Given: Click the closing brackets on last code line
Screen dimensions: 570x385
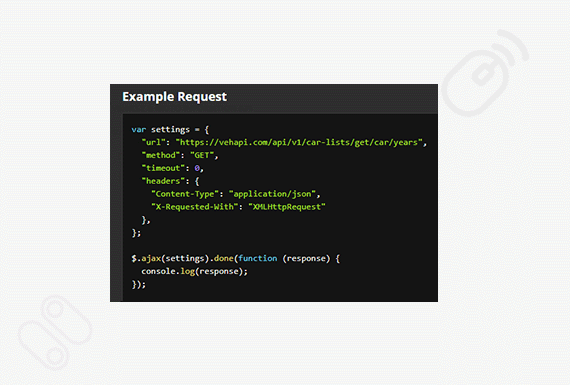Looking at the screenshot, I should click(139, 284).
